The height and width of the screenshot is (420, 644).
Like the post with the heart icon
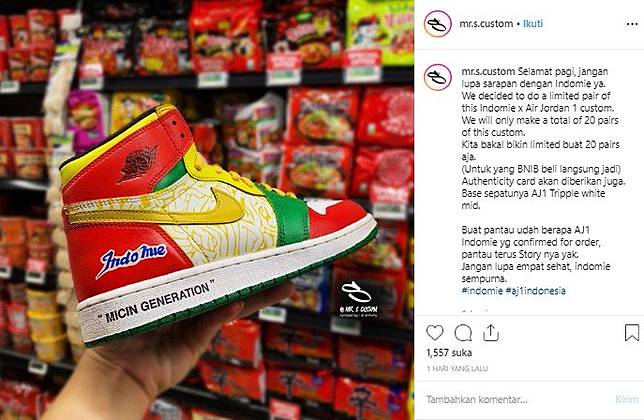click(435, 333)
